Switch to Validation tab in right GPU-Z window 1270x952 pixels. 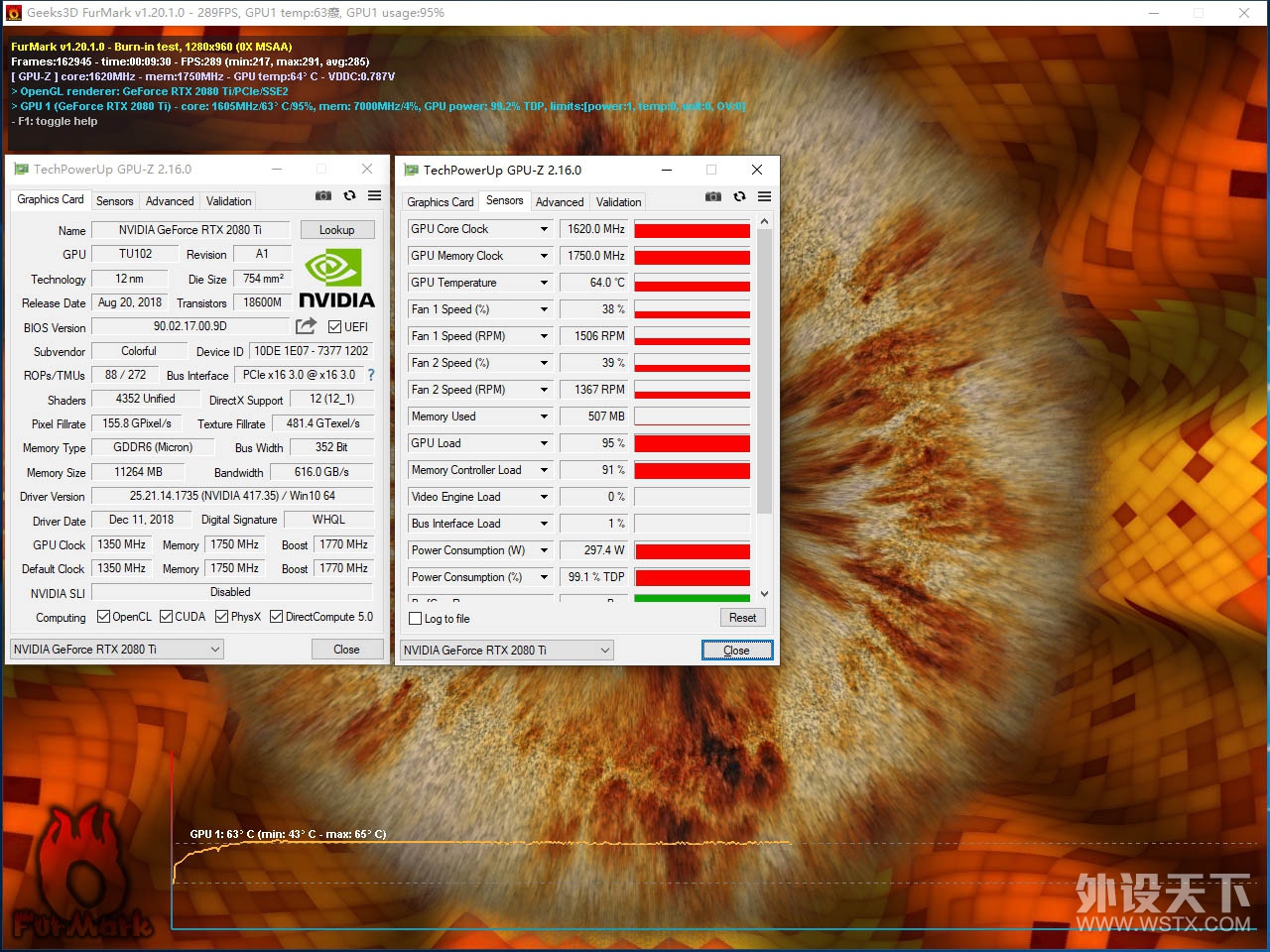pos(619,202)
